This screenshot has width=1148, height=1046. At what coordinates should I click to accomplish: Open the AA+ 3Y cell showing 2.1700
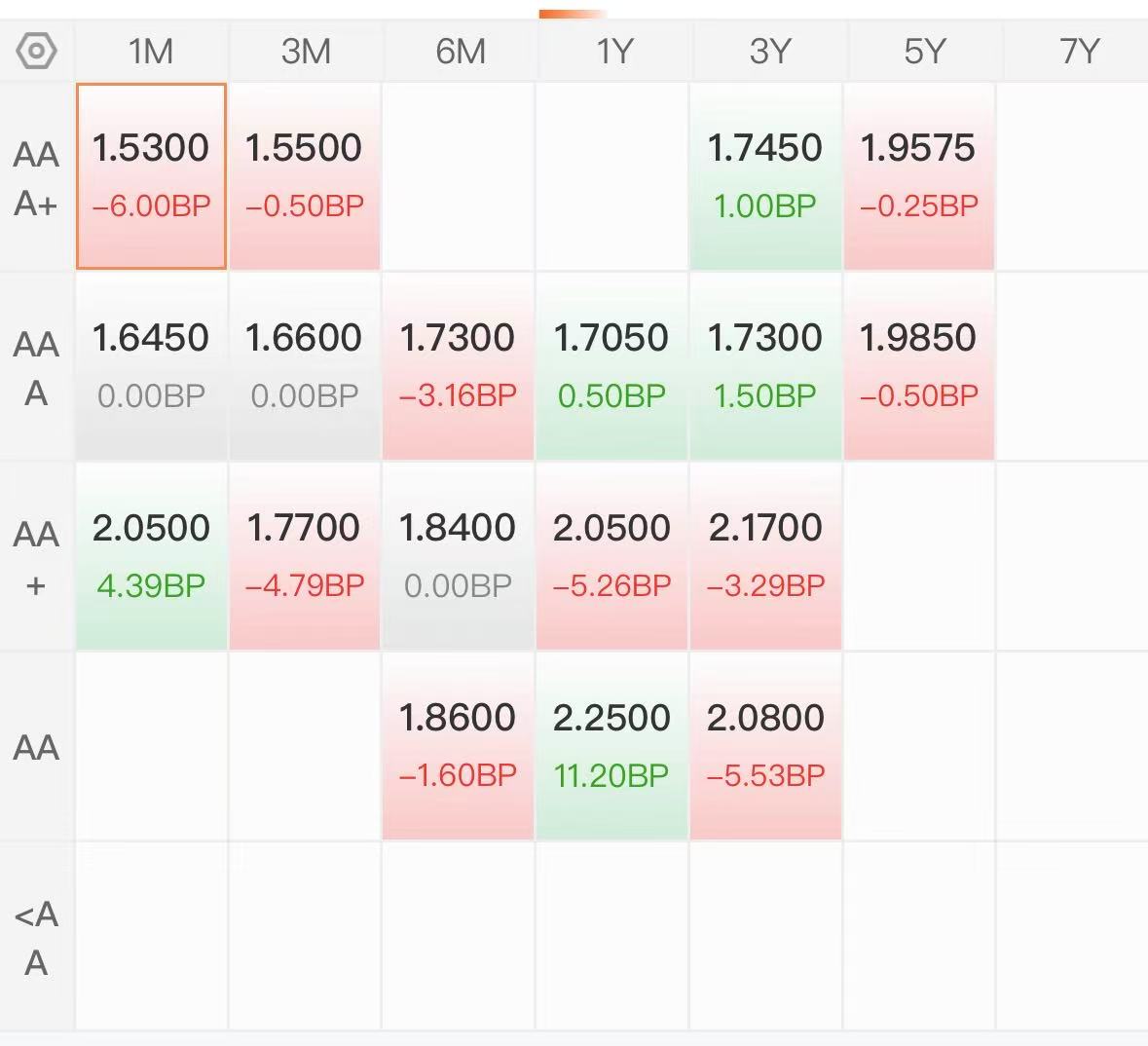tap(765, 555)
